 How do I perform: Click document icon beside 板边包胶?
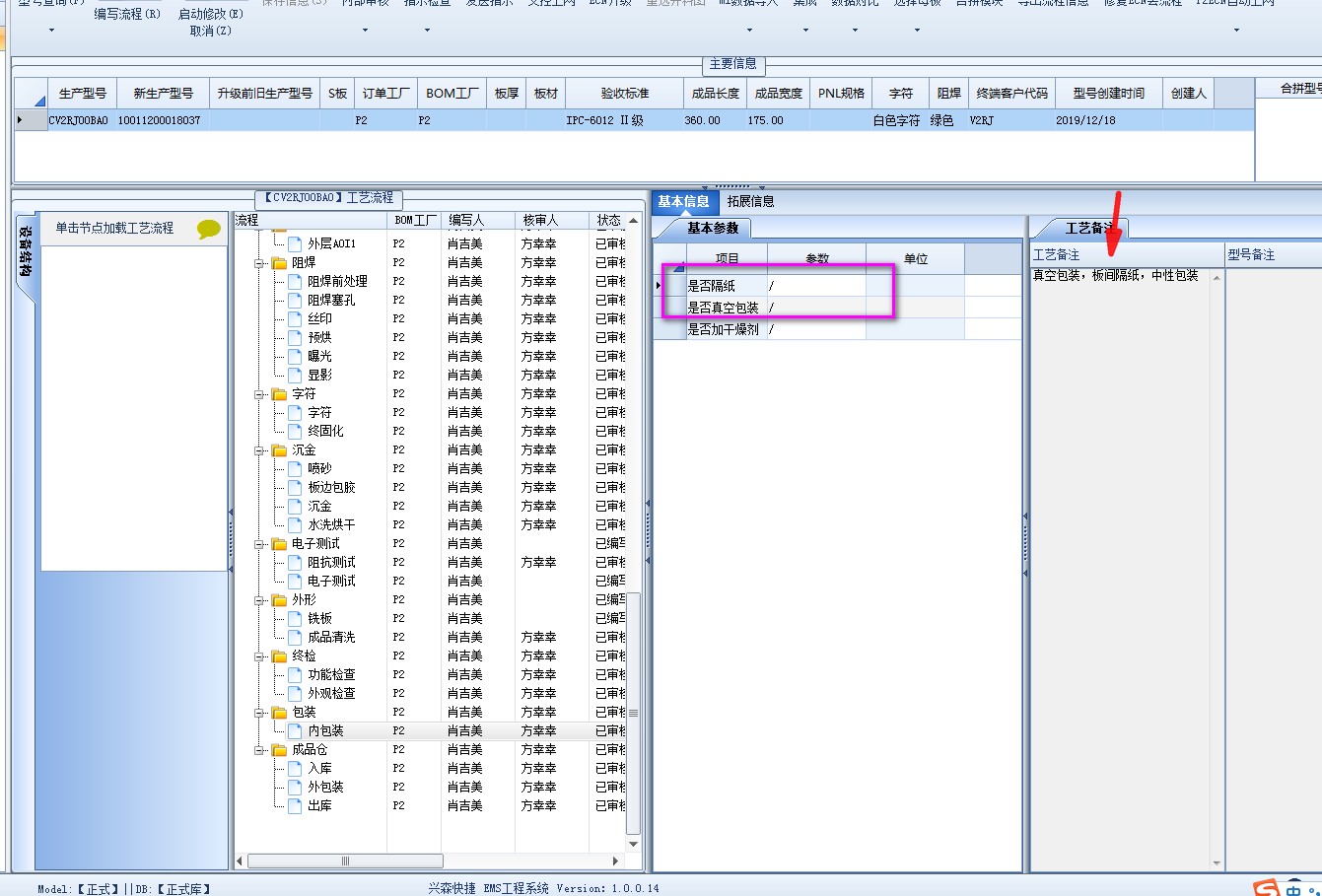tap(295, 488)
